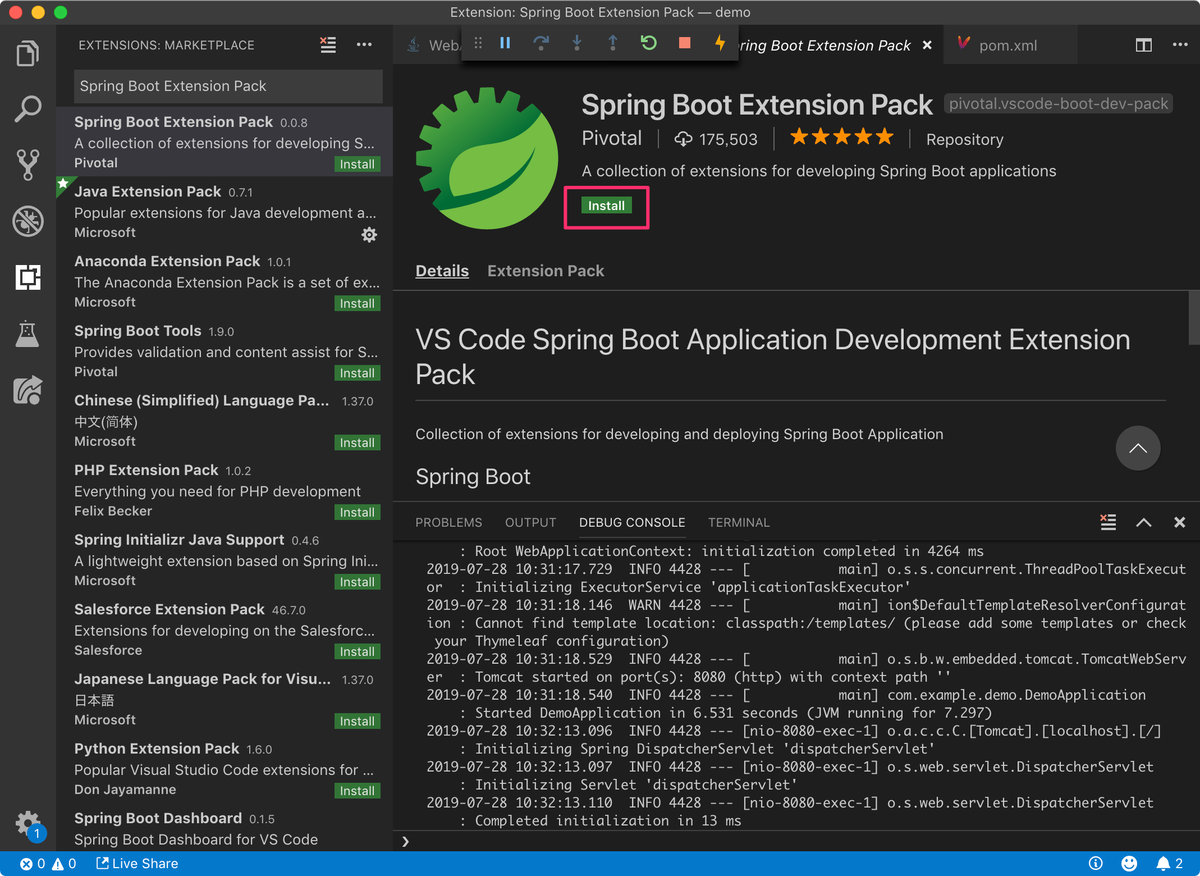Screen dimensions: 1200x876
Task: Switch to the Details tab
Action: tap(442, 271)
